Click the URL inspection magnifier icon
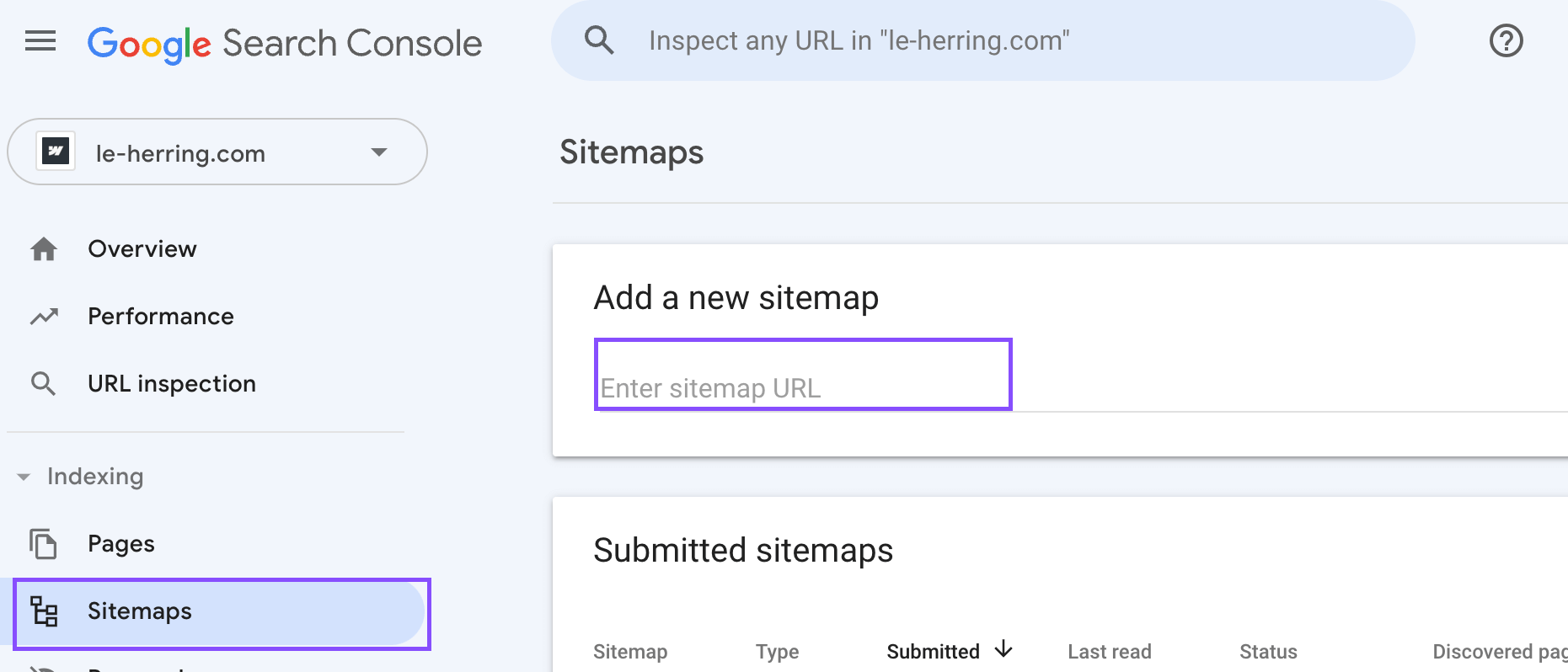Screen dimensions: 1568x672 point(44,384)
